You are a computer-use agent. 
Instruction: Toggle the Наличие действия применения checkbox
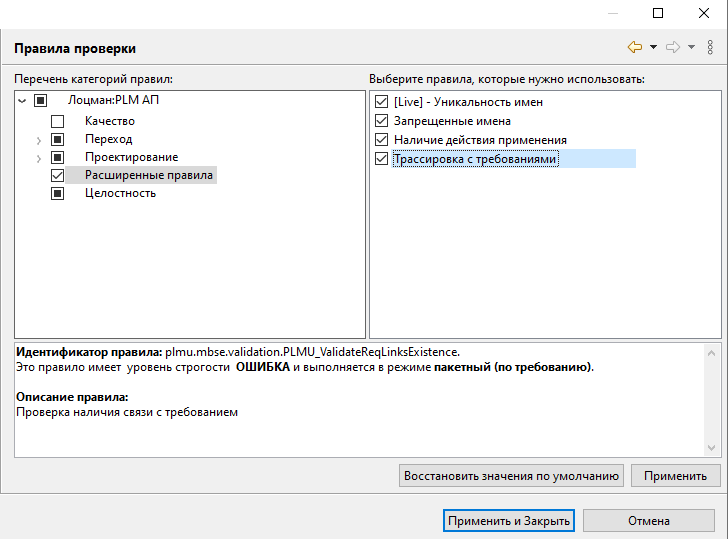click(381, 140)
